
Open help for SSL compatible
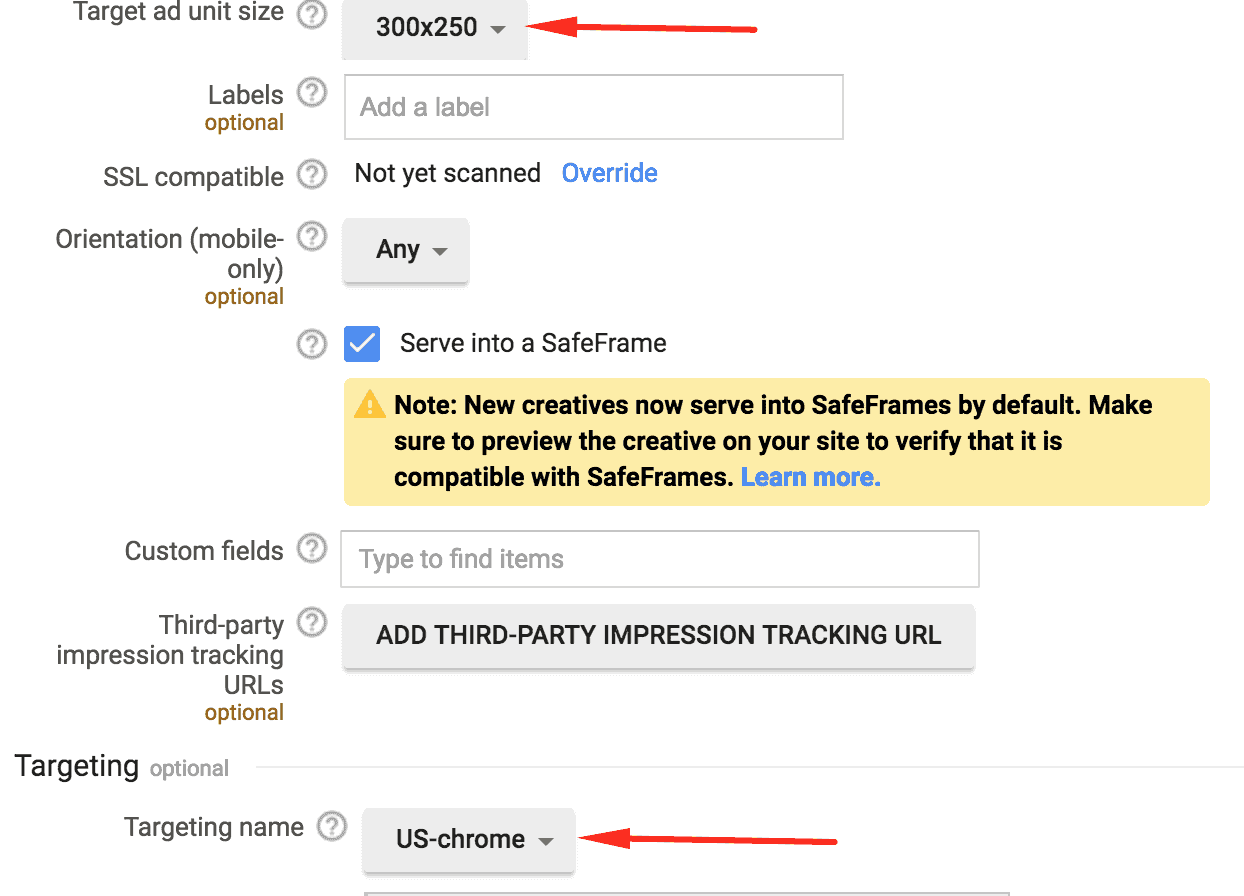(311, 174)
